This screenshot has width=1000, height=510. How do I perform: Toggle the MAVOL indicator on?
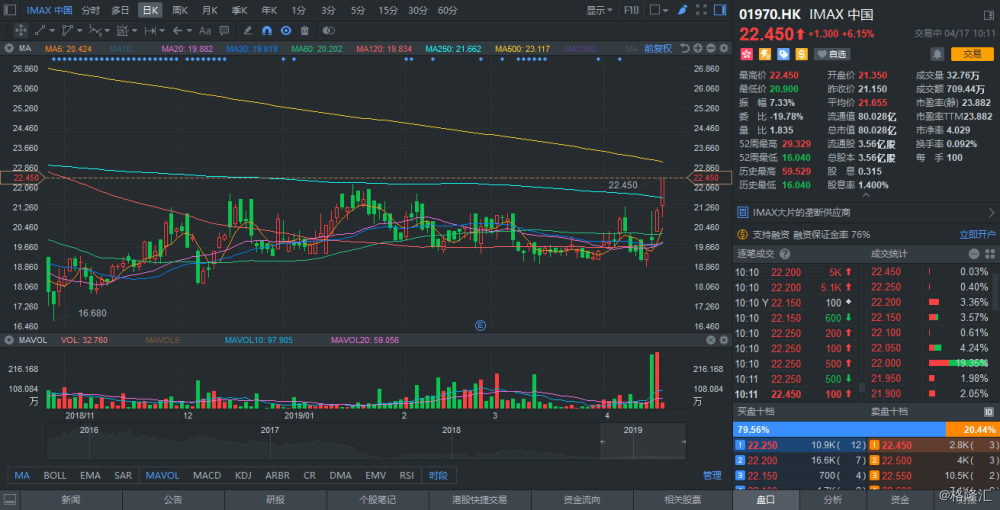tap(162, 475)
